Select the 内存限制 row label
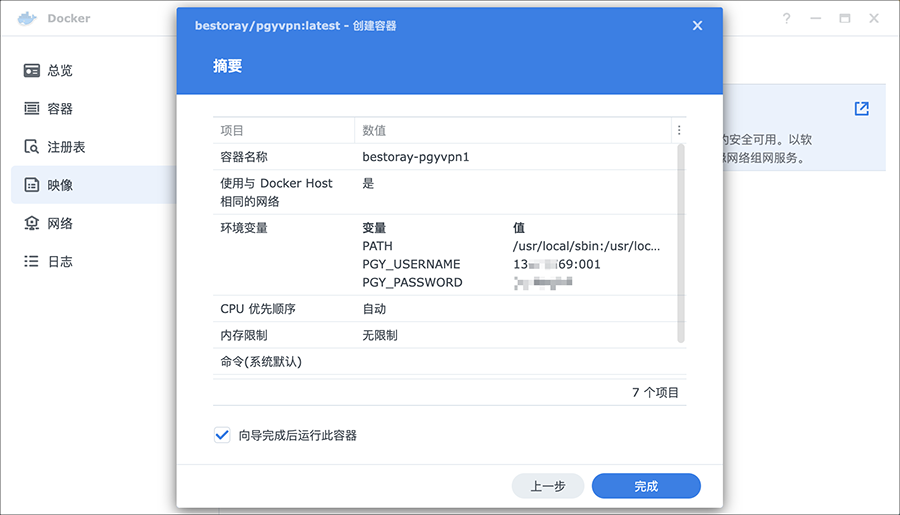 pyautogui.click(x=244, y=335)
